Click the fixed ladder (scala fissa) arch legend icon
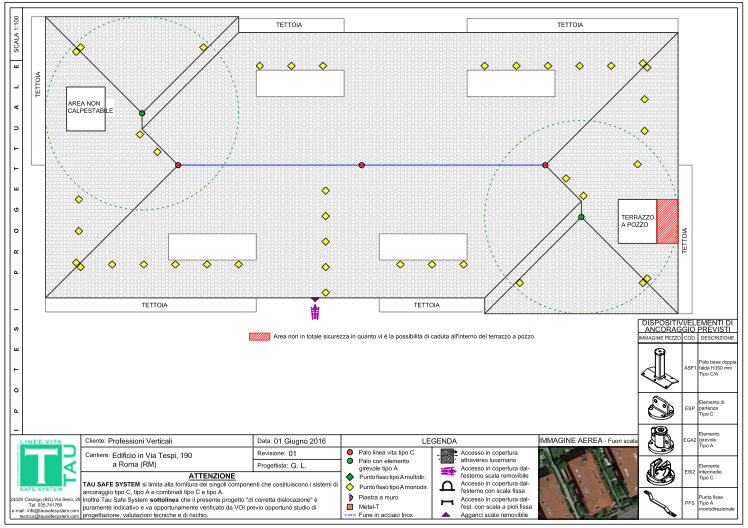This screenshot has width=748, height=528. (447, 487)
